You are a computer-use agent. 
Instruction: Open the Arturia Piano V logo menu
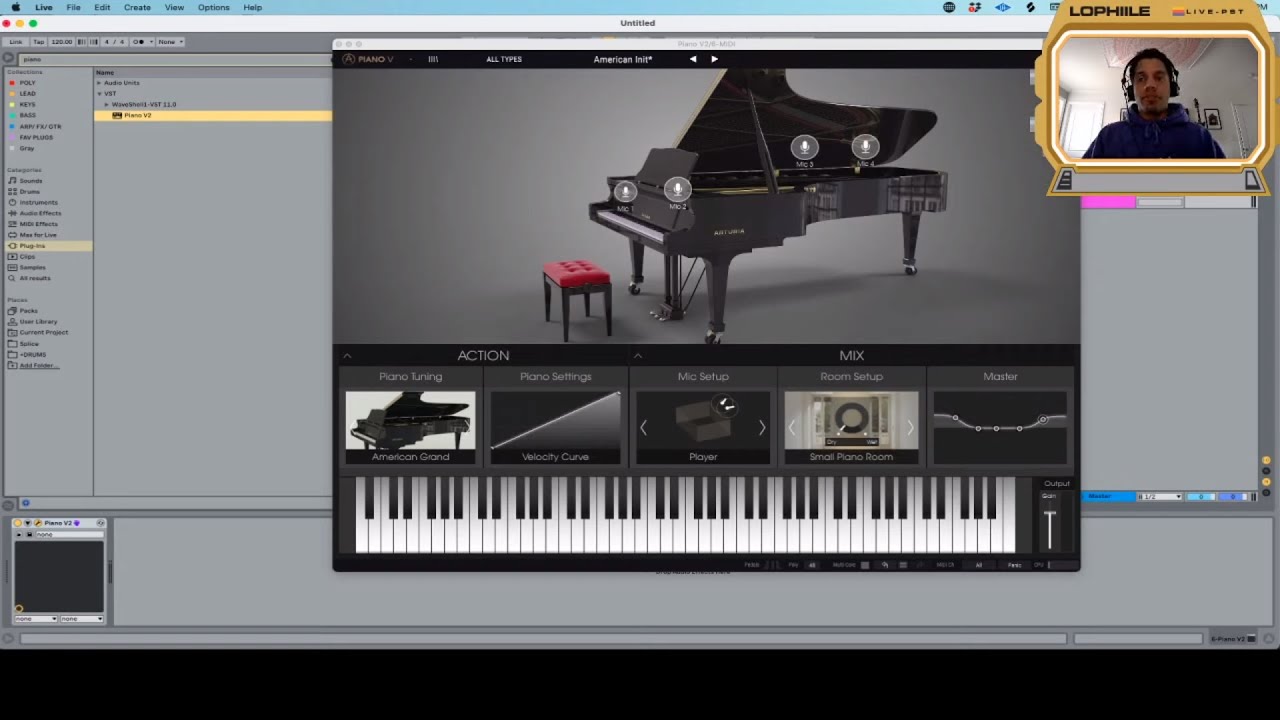pos(368,59)
